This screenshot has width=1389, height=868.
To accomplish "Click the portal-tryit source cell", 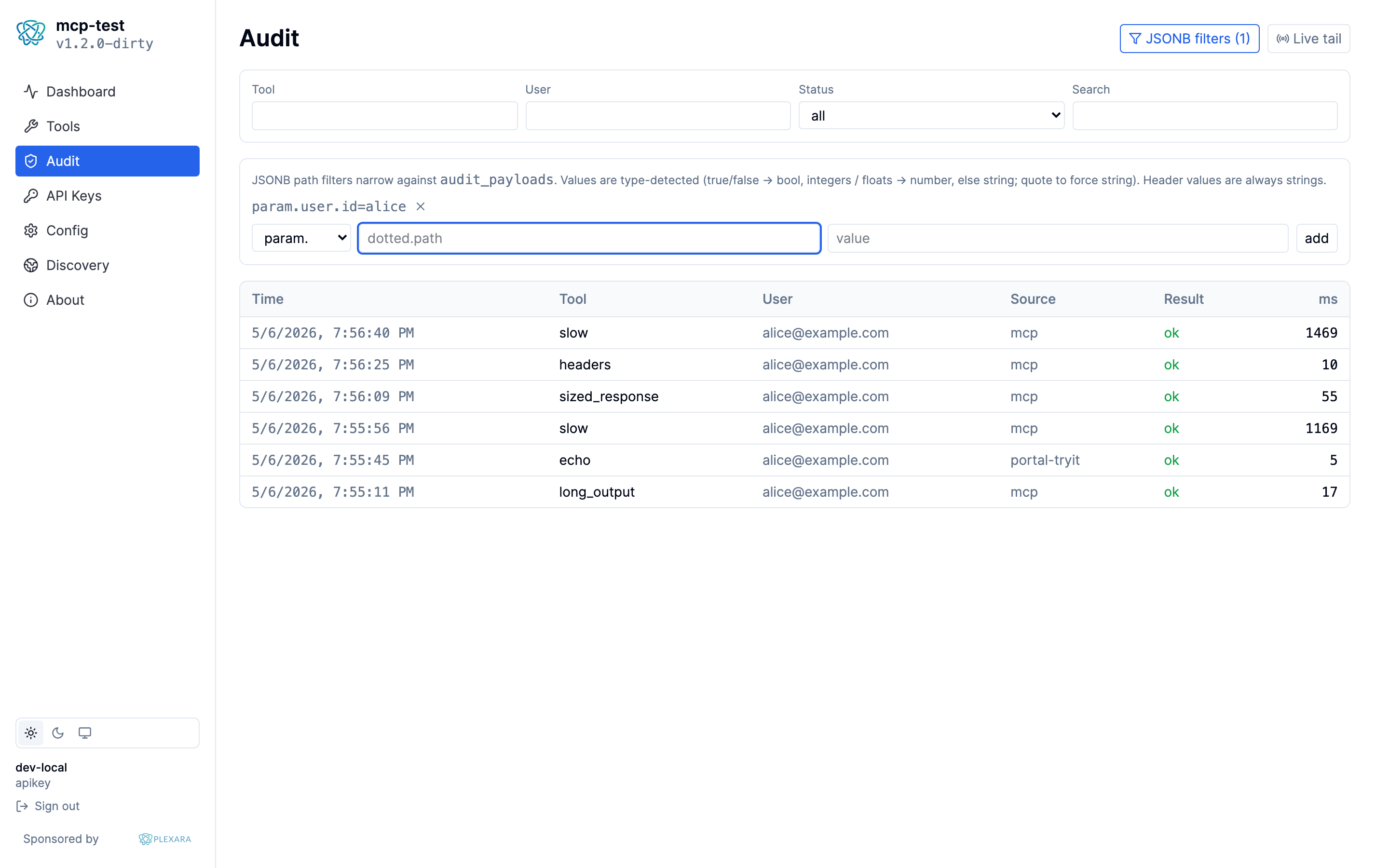I will pyautogui.click(x=1045, y=461).
